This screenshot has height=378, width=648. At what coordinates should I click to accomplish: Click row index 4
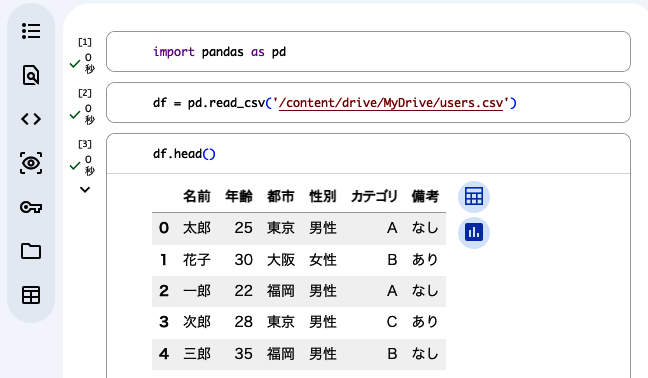tap(164, 354)
